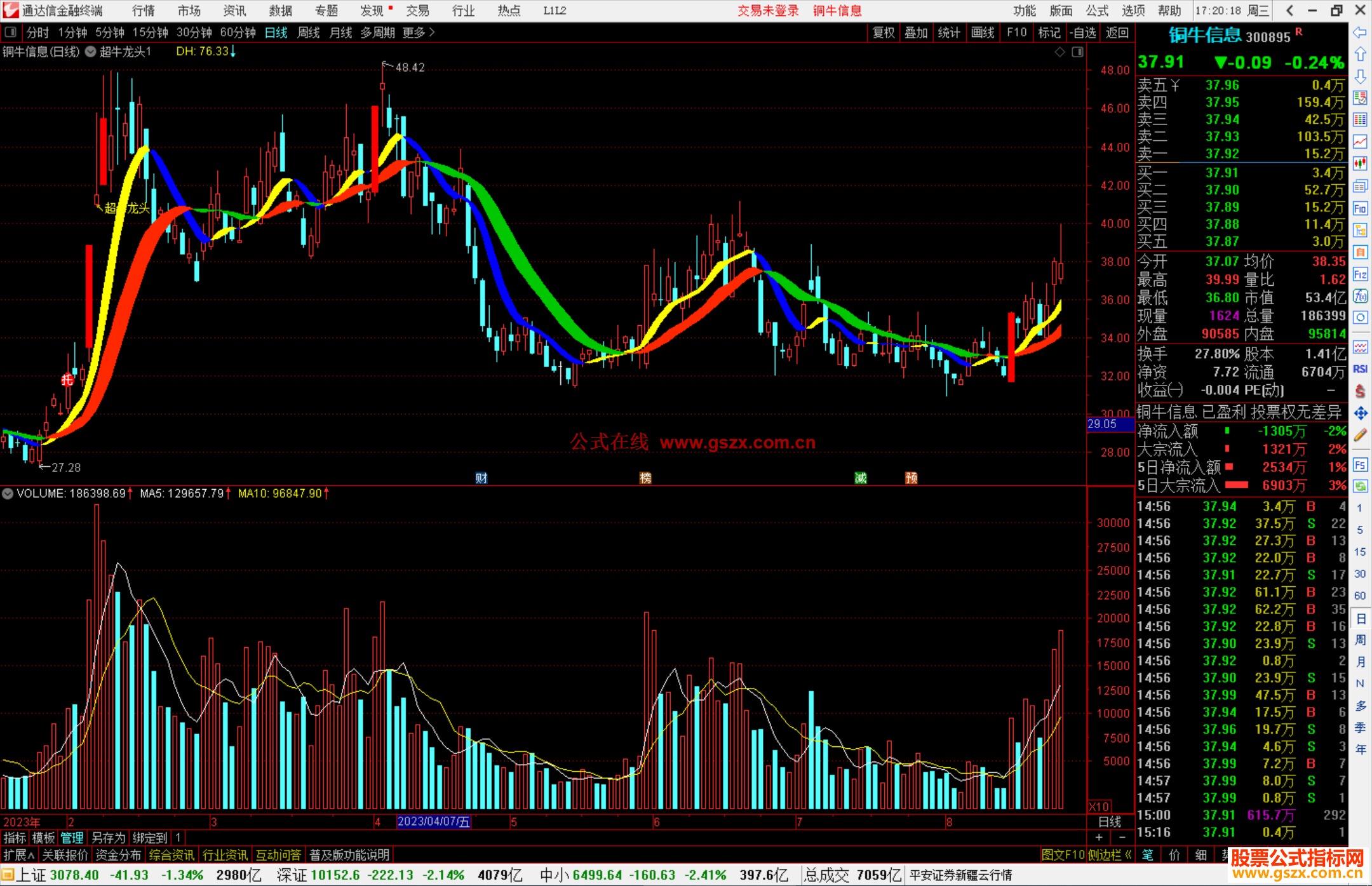The image size is (1372, 886).
Task: Toggle the VOLUME indicator circle checkmark
Action: (x=8, y=493)
